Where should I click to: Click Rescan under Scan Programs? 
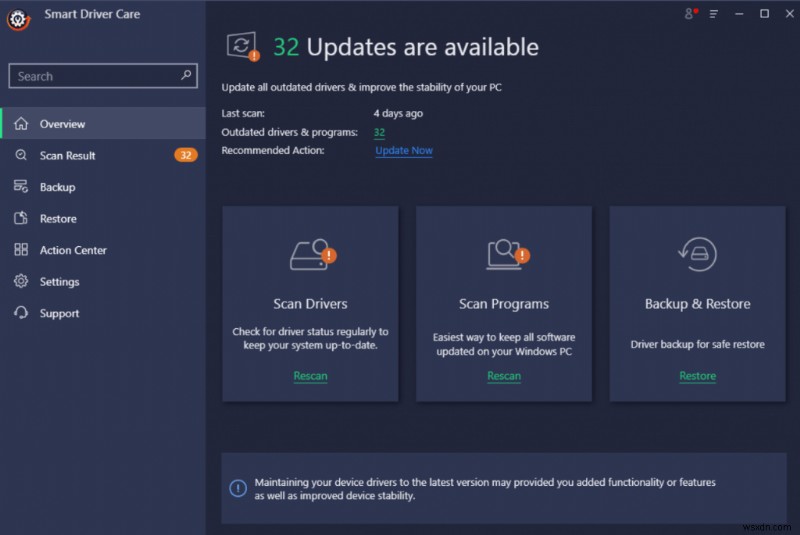click(x=504, y=376)
